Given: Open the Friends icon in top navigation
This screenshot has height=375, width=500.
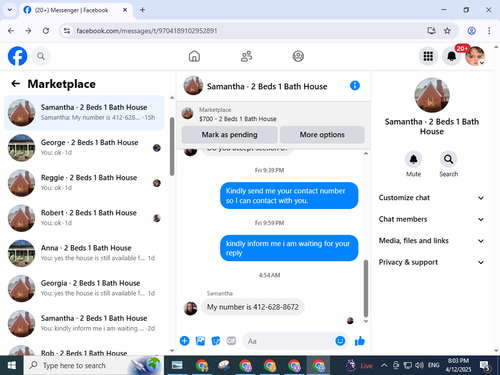Looking at the screenshot, I should point(246,56).
